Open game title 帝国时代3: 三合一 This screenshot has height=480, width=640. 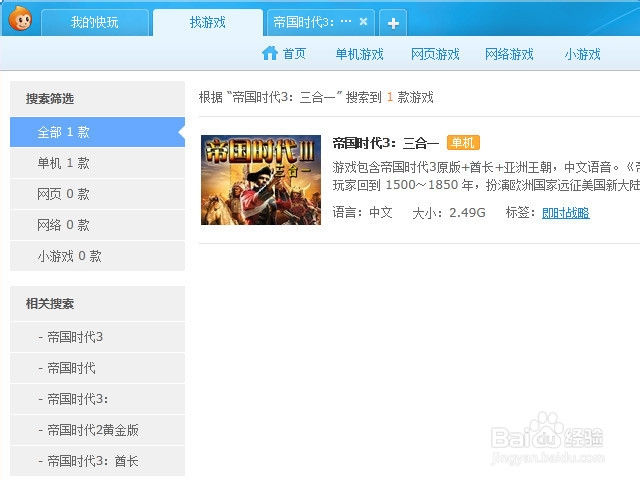pyautogui.click(x=386, y=143)
